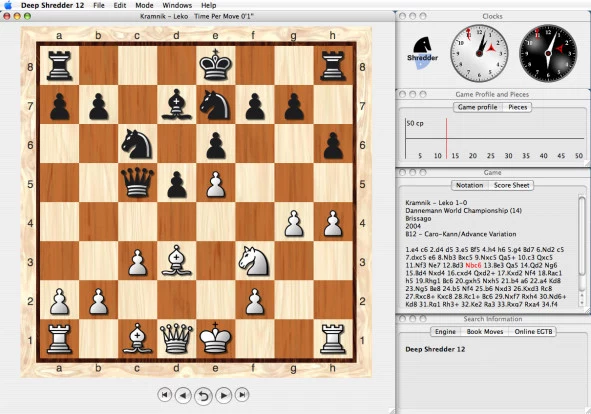Click the highlighted move Nbc6 in notation

pos(473,265)
